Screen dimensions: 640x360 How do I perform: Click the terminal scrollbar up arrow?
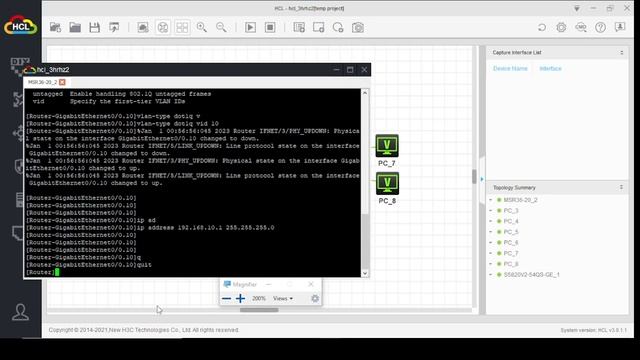(x=365, y=93)
